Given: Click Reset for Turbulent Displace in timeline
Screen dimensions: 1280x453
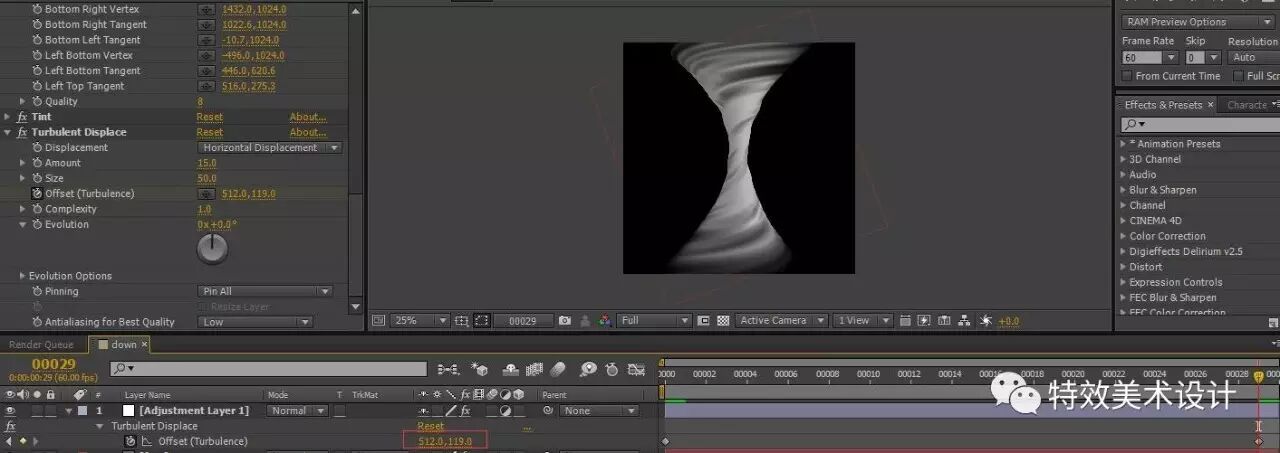Looking at the screenshot, I should click(x=431, y=426).
